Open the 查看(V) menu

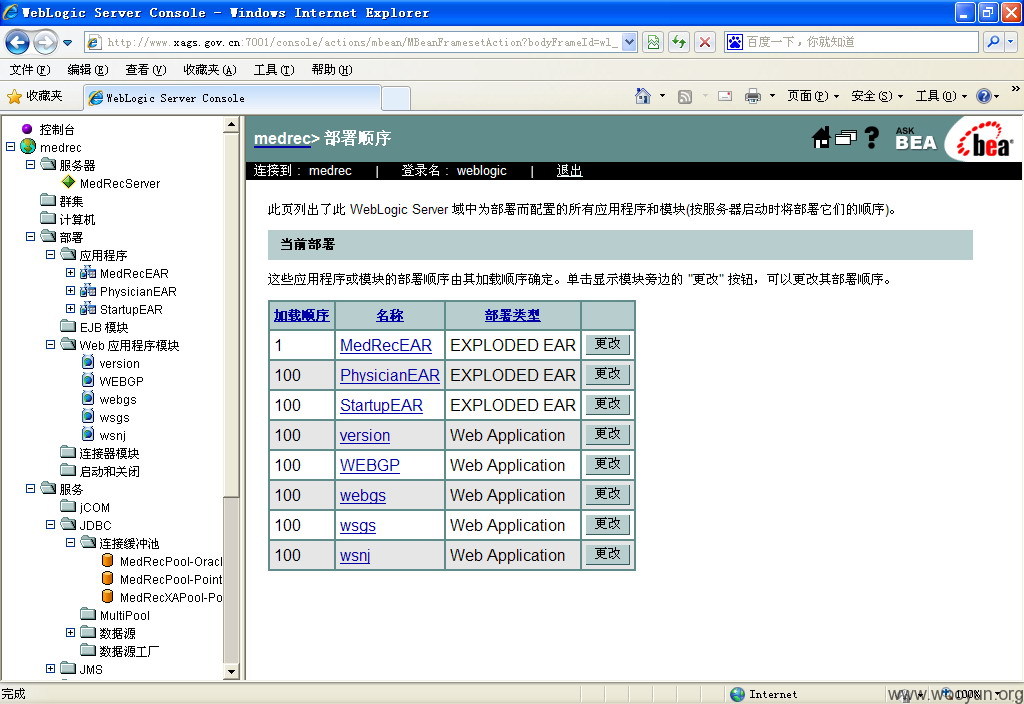[x=146, y=70]
